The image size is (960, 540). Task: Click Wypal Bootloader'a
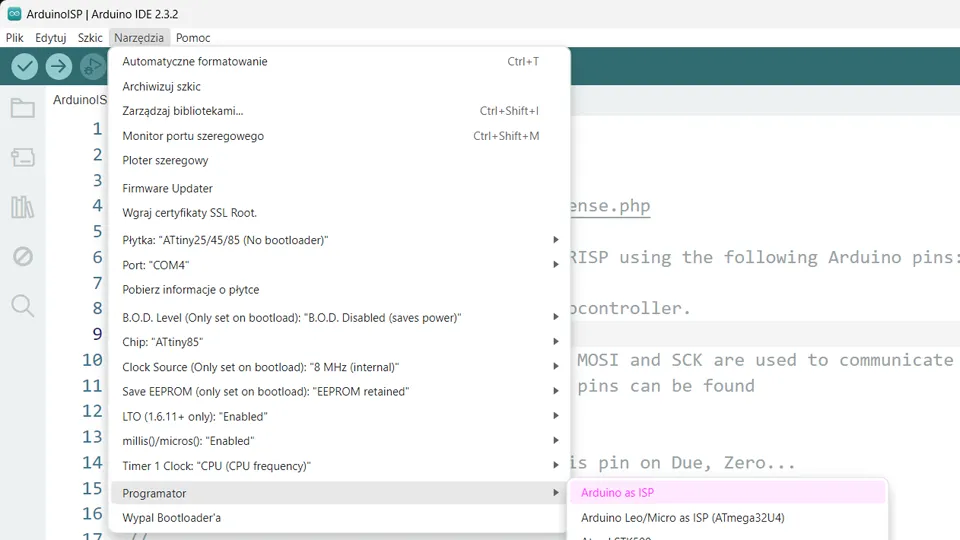pyautogui.click(x=171, y=518)
